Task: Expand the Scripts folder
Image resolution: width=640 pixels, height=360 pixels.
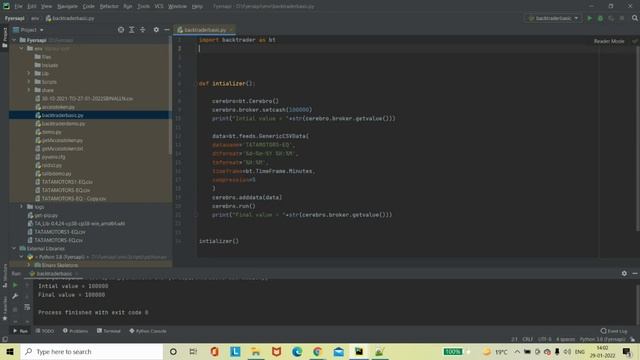Action: (29, 82)
